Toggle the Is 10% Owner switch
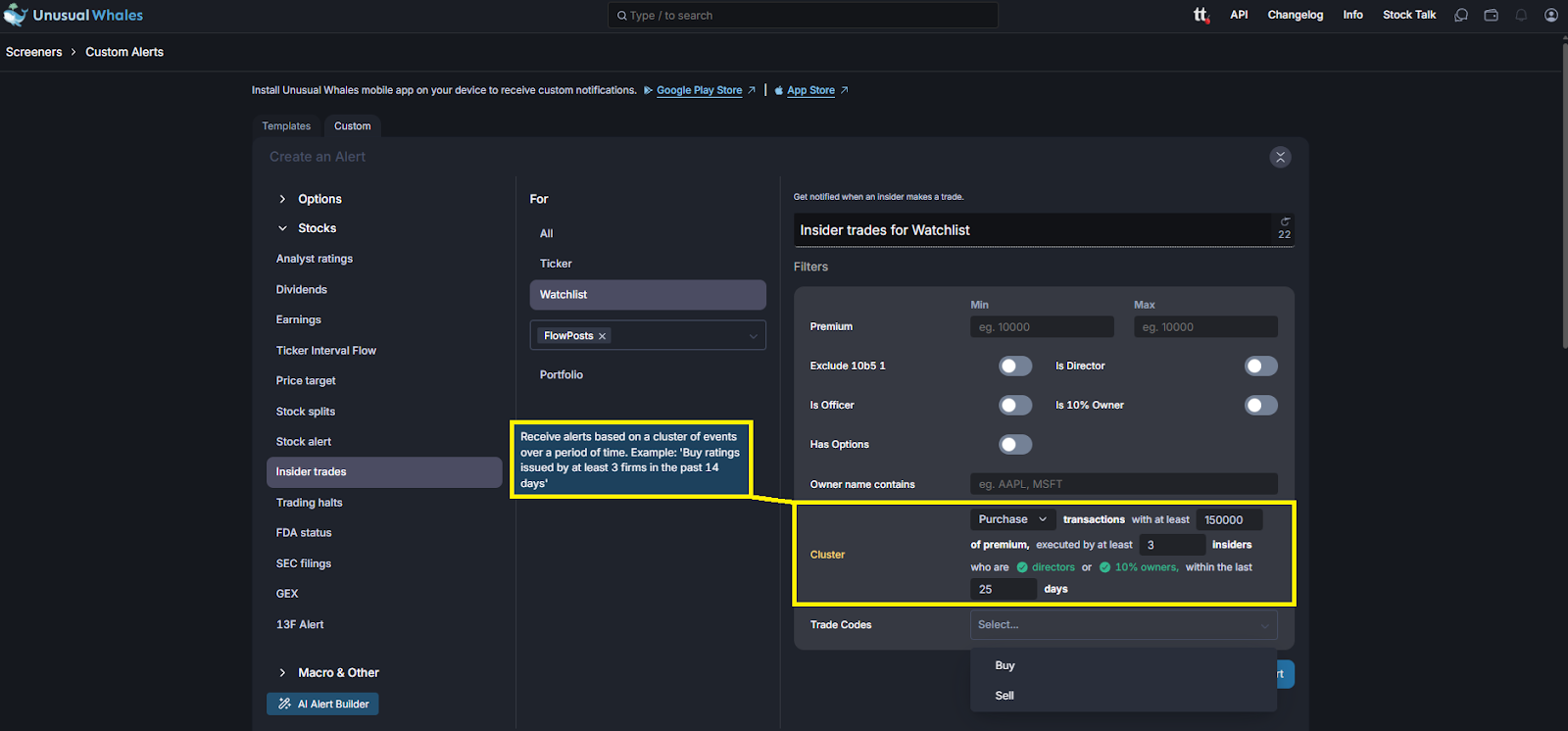Image resolution: width=1568 pixels, height=731 pixels. click(1261, 405)
